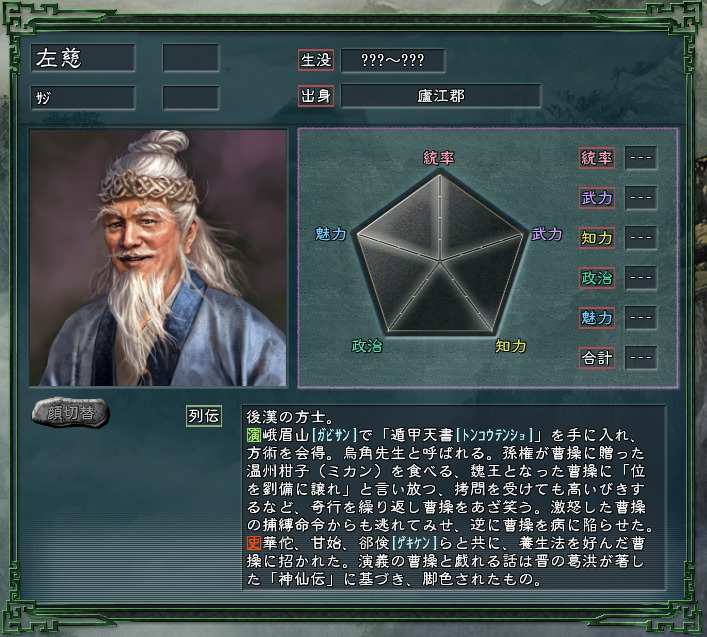Click the 顔切替 face switch button

(70, 412)
